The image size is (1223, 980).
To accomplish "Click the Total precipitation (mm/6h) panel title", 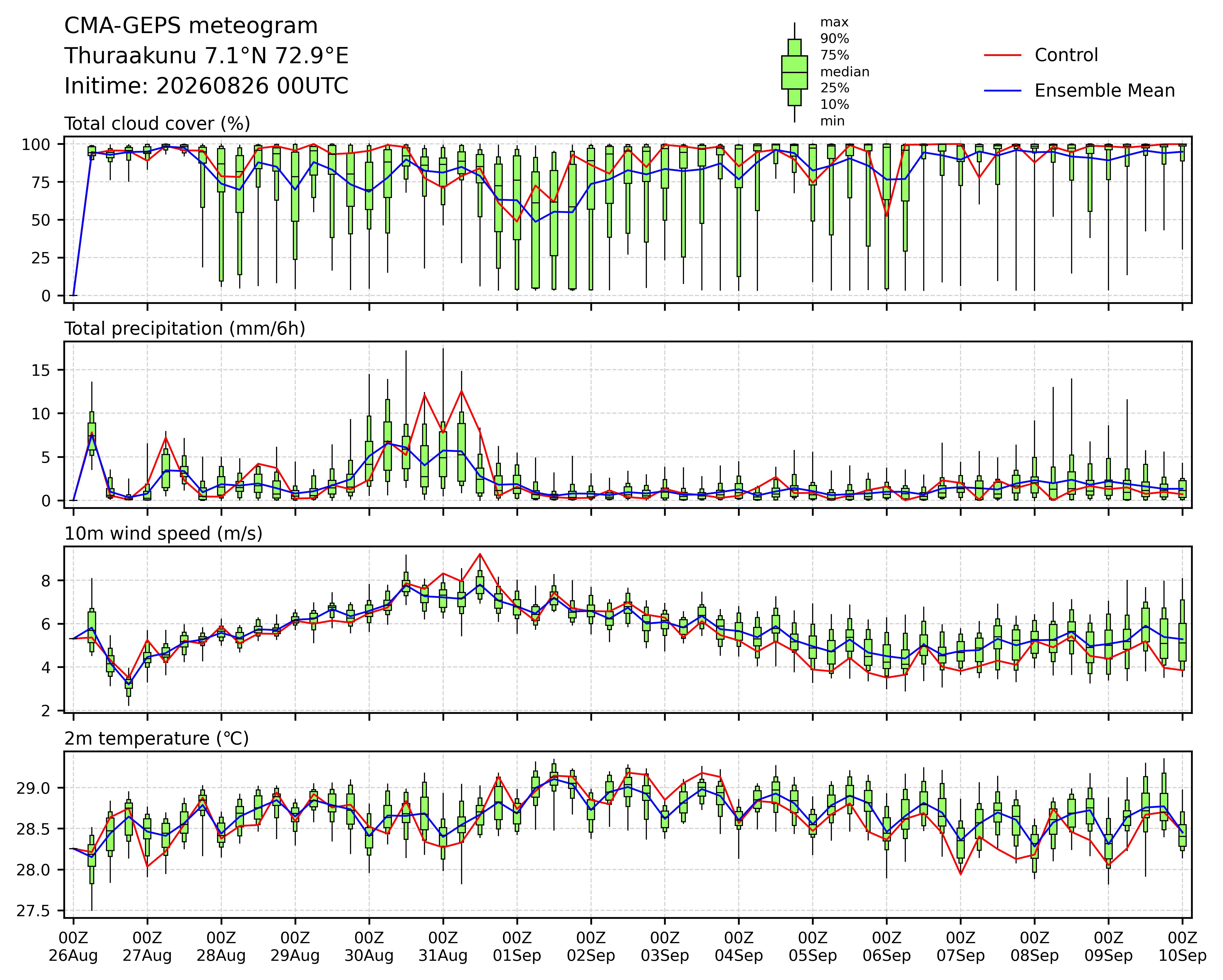I will pos(185,329).
